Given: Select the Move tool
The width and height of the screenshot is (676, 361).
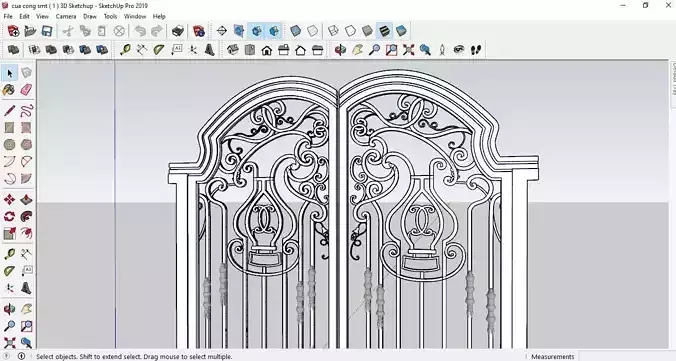Looking at the screenshot, I should [9, 199].
